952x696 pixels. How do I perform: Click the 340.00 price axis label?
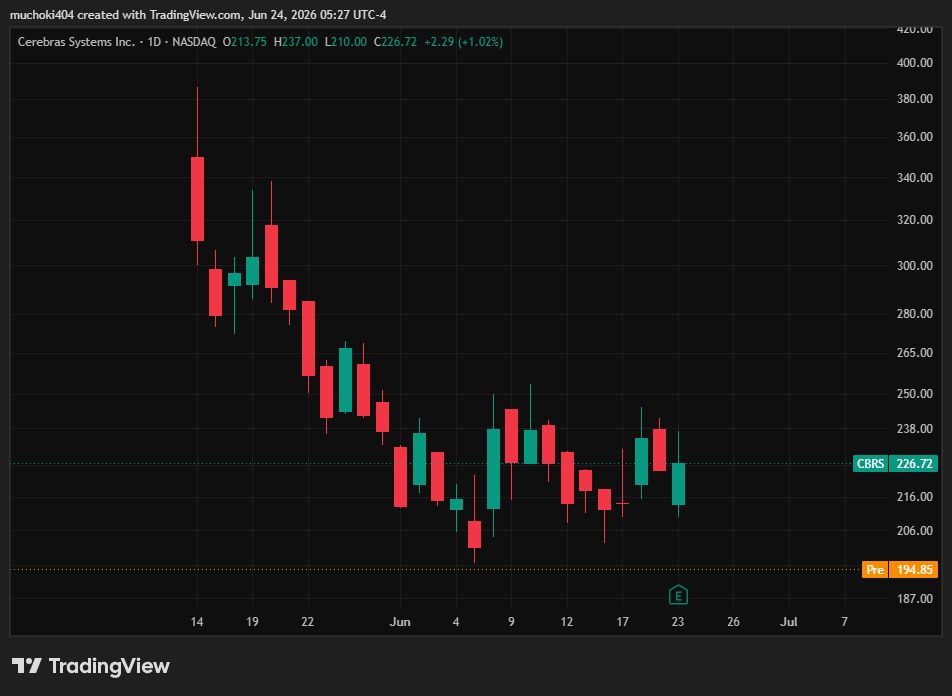(x=914, y=177)
